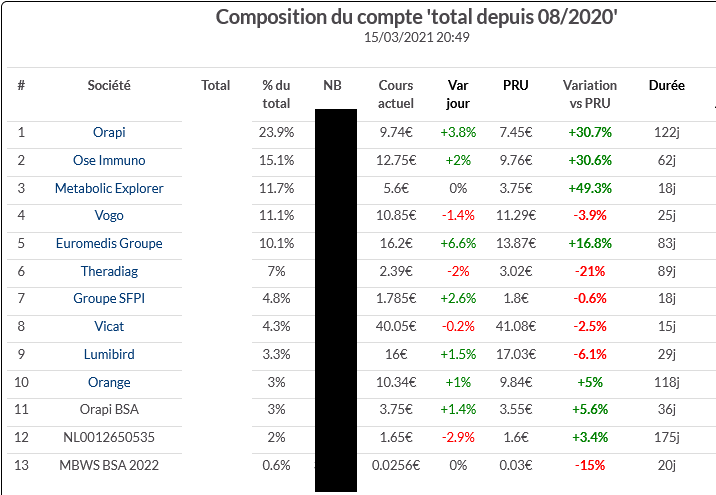This screenshot has height=495, width=716.
Task: Open Metabolic Explorer stock page
Action: click(x=109, y=188)
